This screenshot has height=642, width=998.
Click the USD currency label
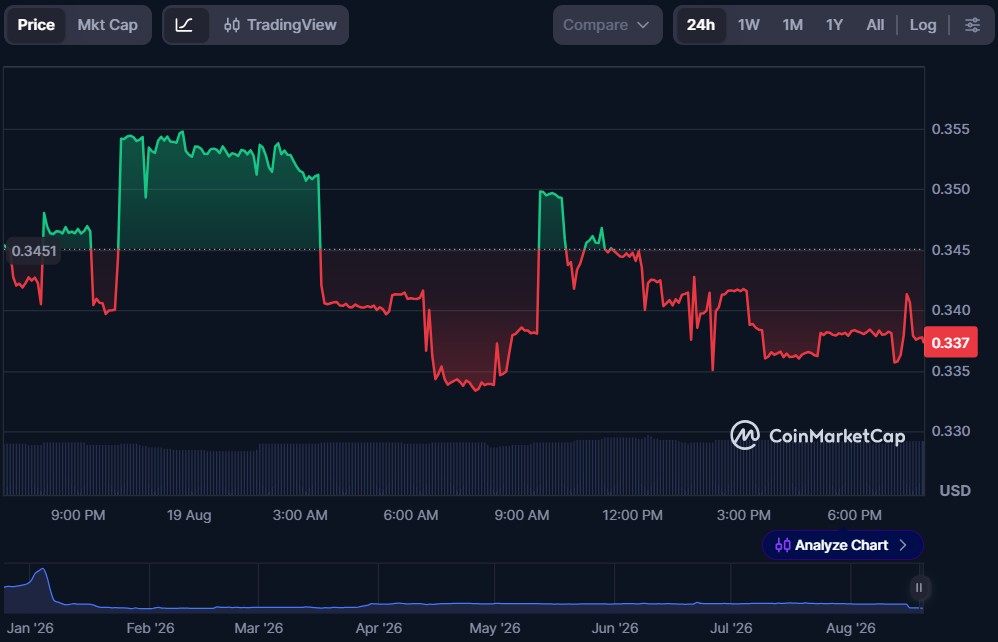[x=955, y=491]
